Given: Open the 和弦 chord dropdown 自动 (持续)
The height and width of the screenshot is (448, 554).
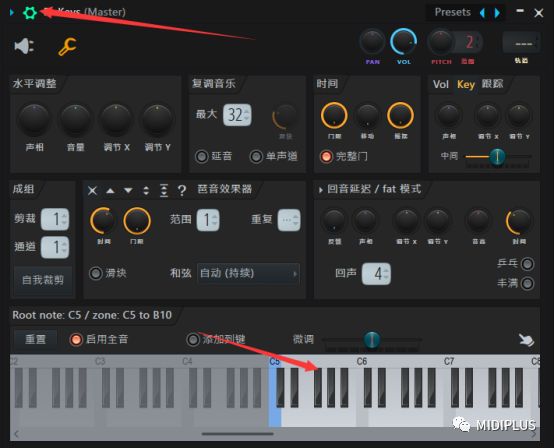Looking at the screenshot, I should (x=248, y=273).
